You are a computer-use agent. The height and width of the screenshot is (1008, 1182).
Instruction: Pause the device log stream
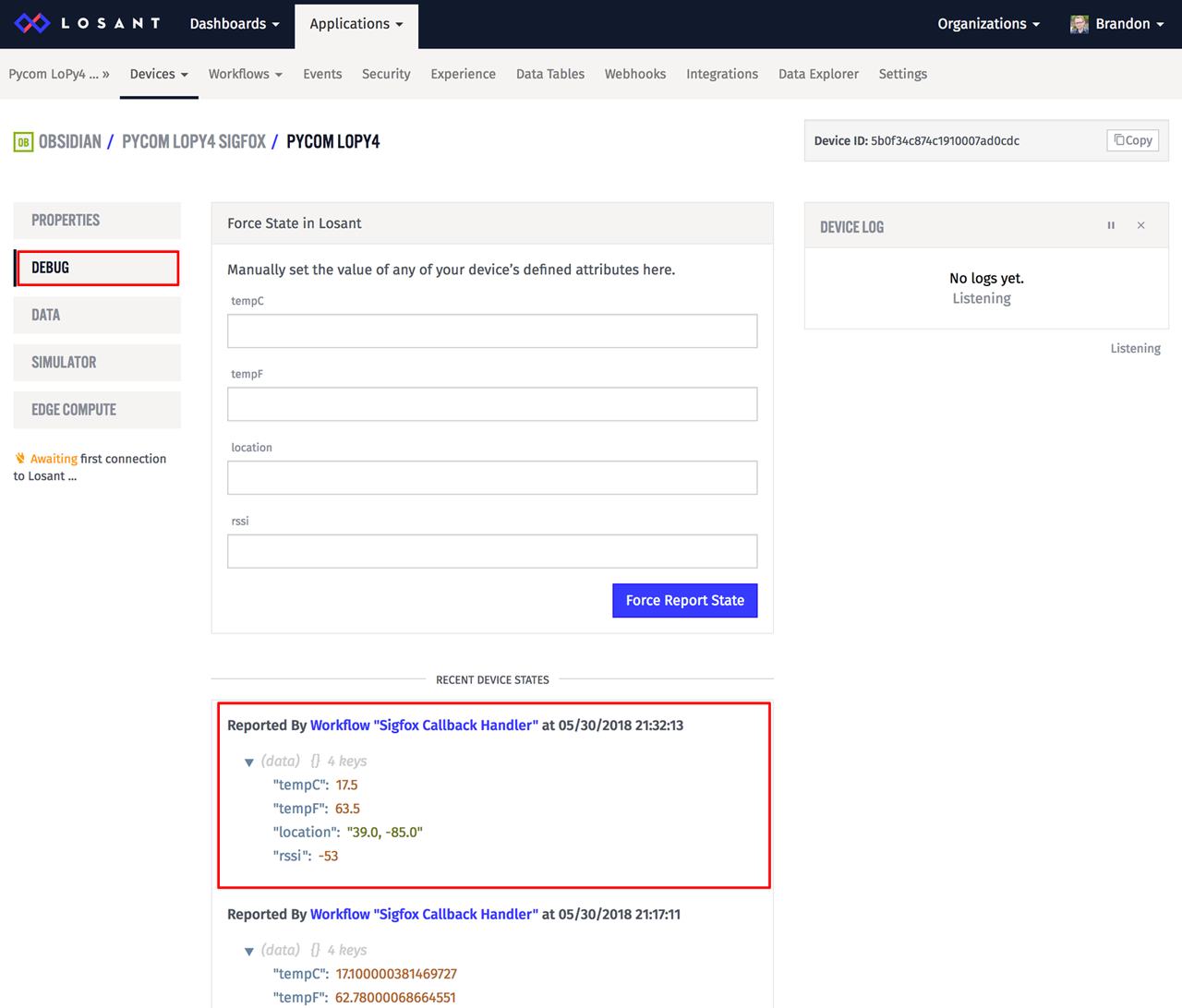click(1111, 226)
